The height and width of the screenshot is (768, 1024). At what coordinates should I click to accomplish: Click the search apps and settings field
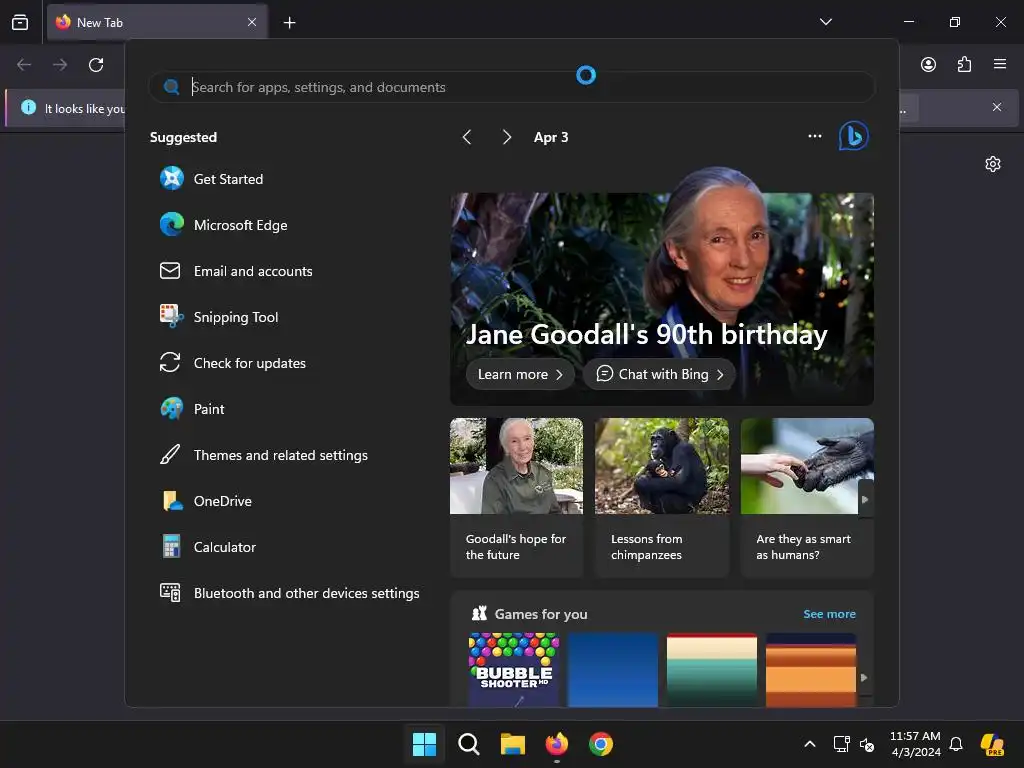[512, 87]
